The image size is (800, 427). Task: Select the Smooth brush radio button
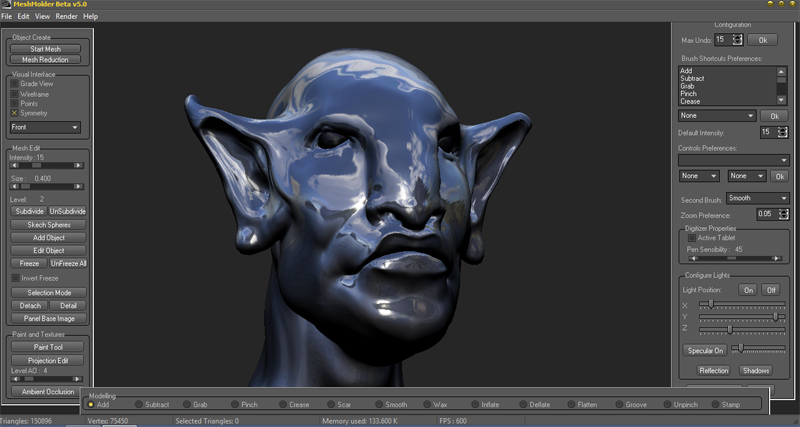pos(378,404)
